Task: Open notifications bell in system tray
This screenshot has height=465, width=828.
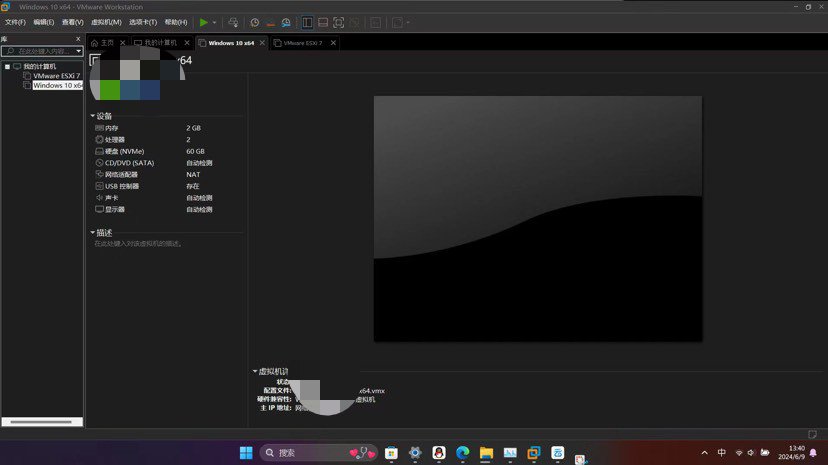Action: (814, 453)
